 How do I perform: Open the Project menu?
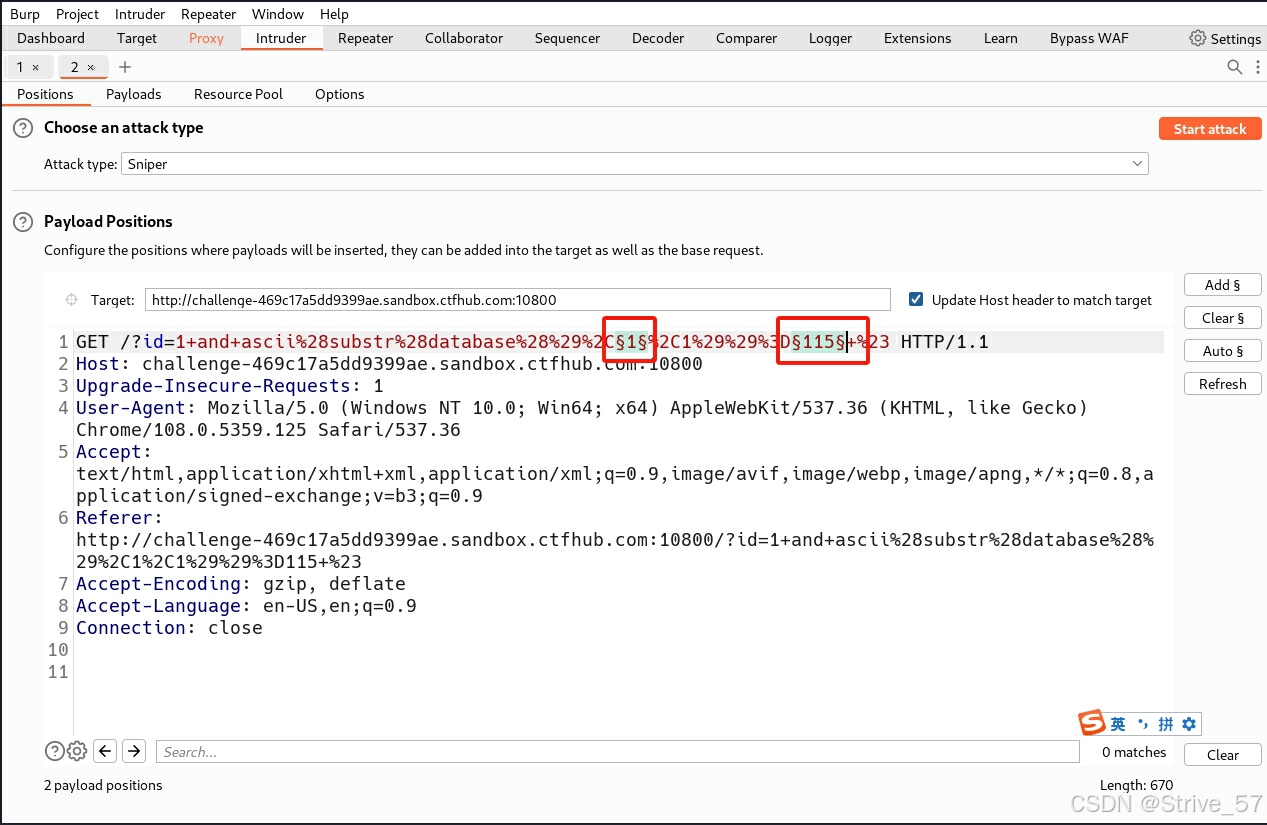[77, 14]
